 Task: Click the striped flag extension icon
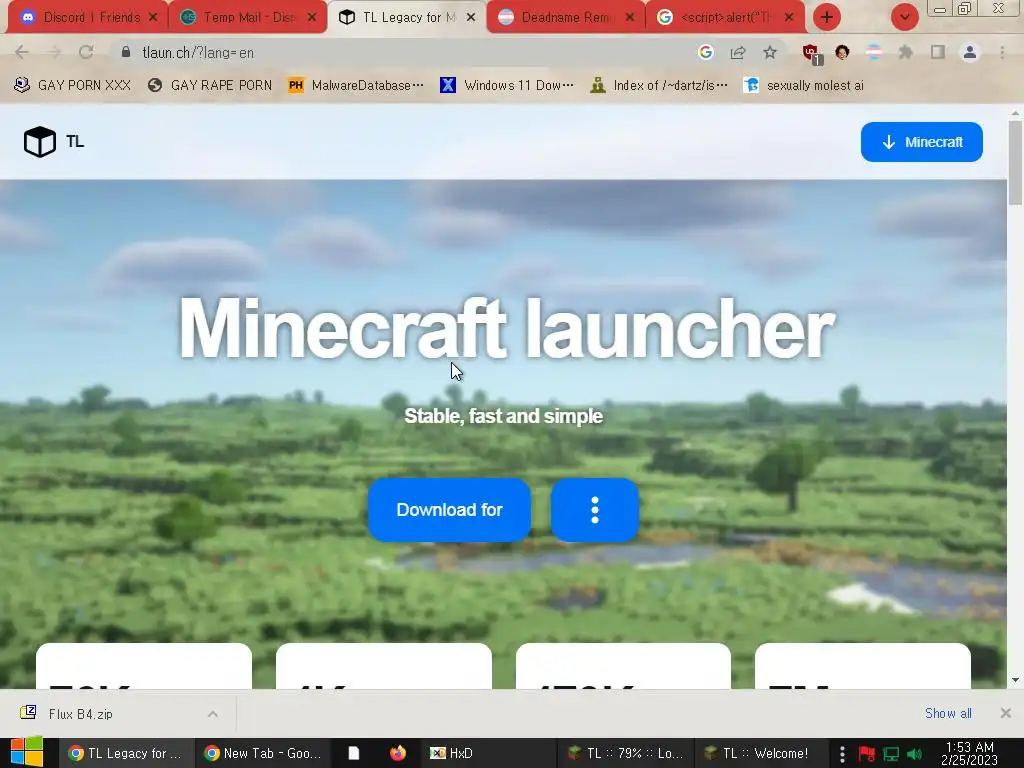[x=874, y=52]
